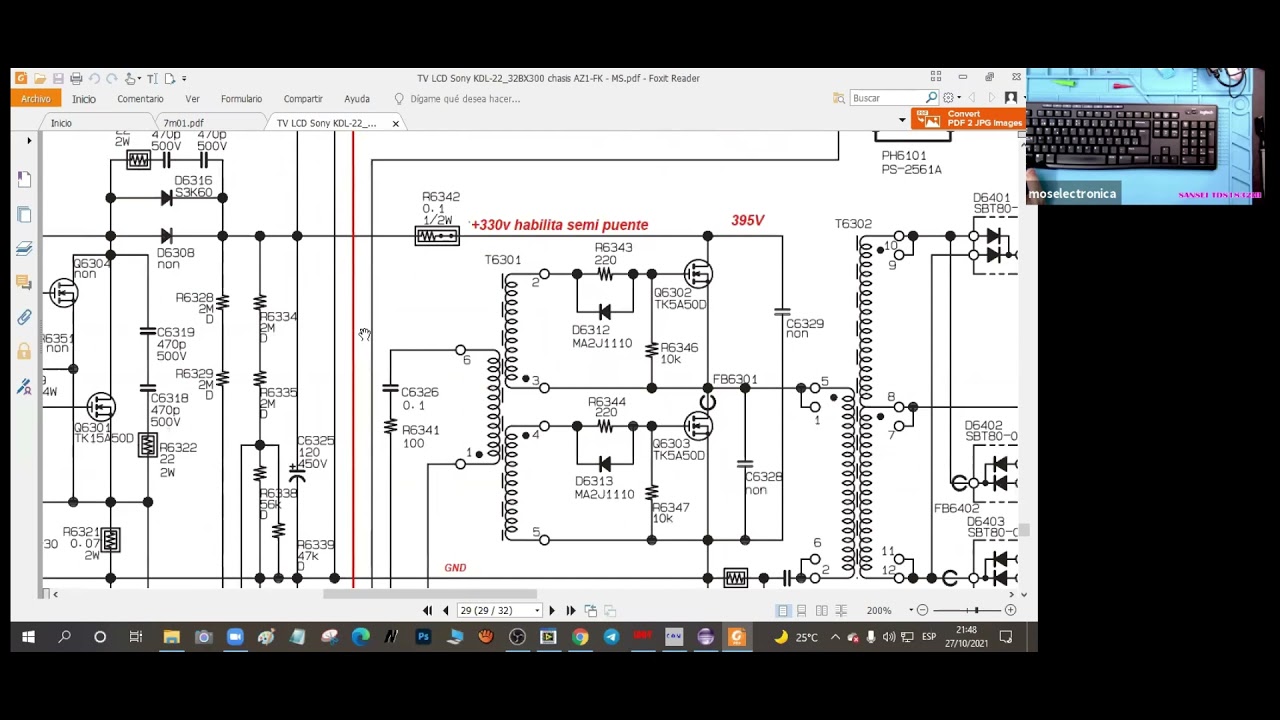Viewport: 1280px width, 720px height.
Task: Click the previous view icon in status bar
Action: click(591, 610)
